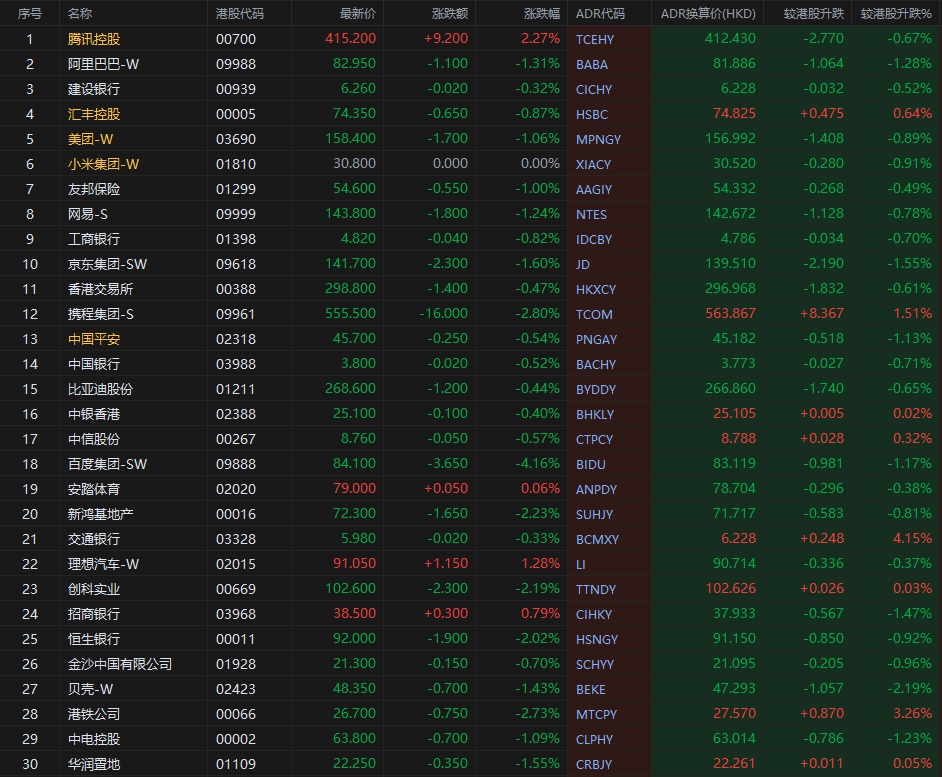Click stock code 01211
Viewport: 942px width, 777px height.
(236, 389)
